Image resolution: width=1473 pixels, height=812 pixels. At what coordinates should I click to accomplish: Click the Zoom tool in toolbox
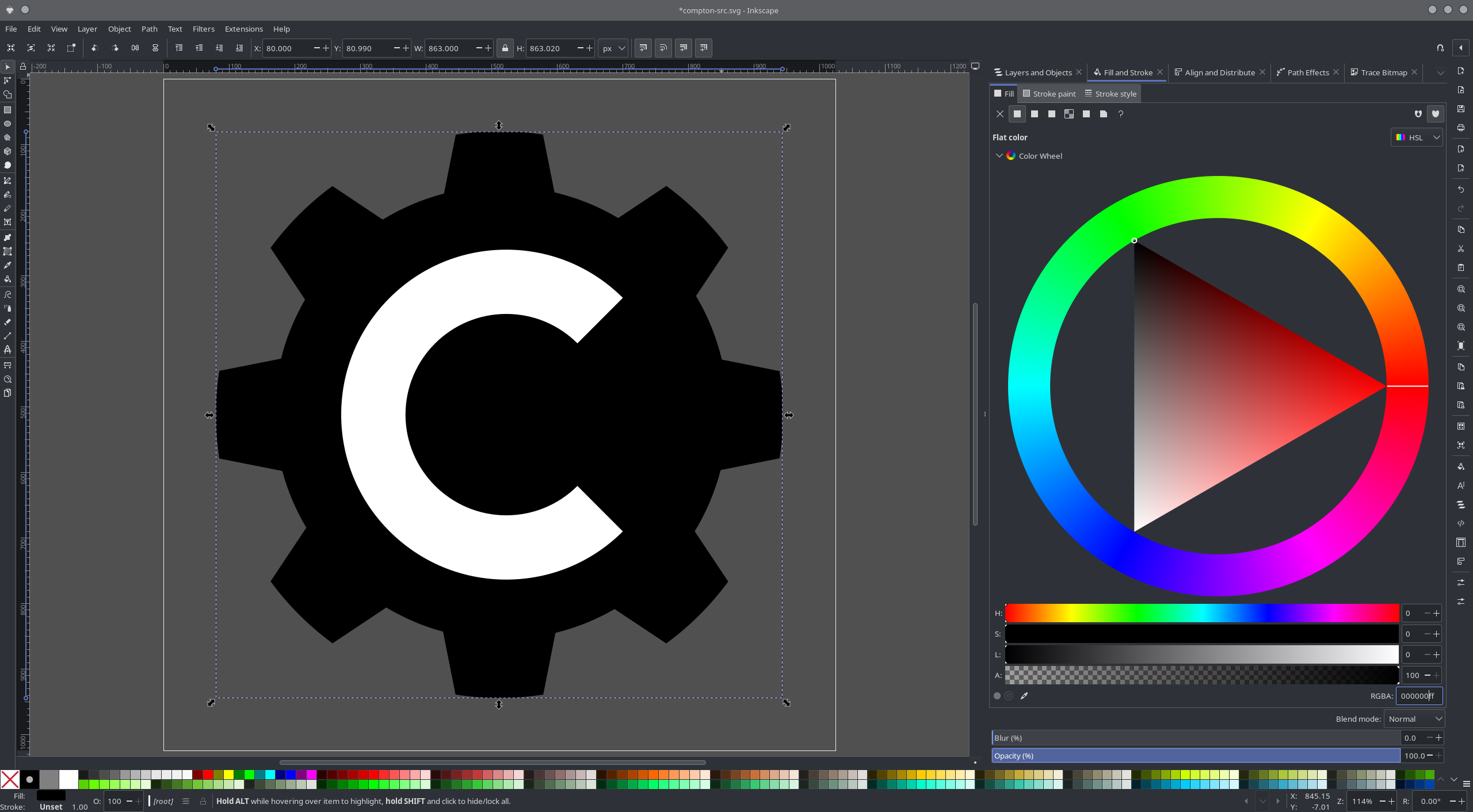coord(7,380)
